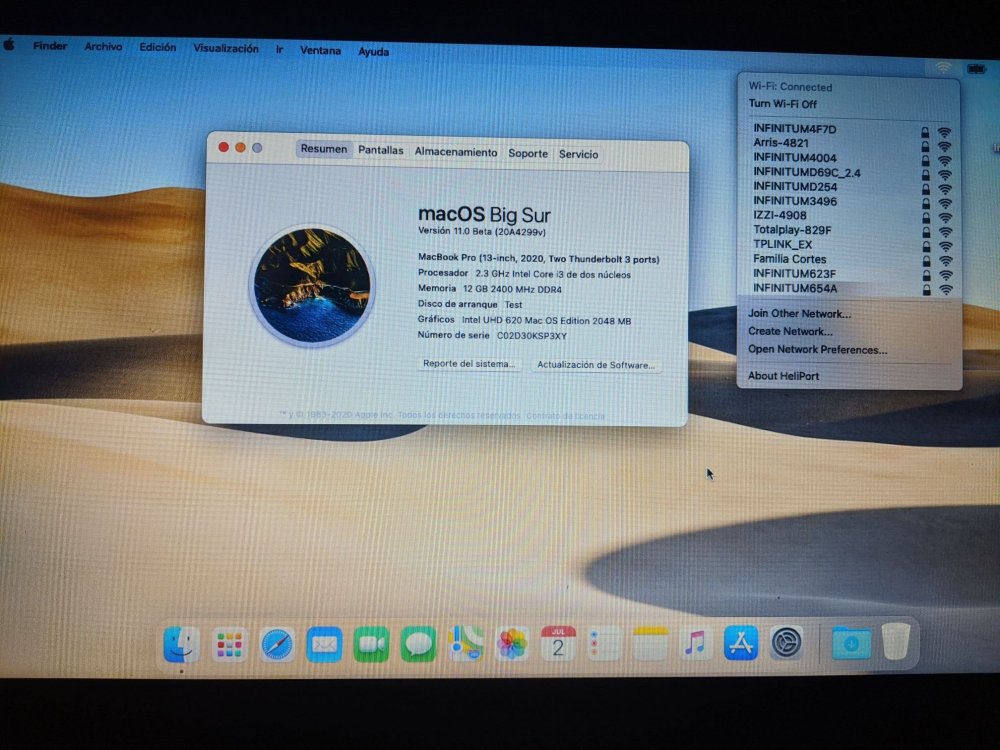Click the serial number C02D30KSP3XY
The height and width of the screenshot is (750, 1000).
(532, 336)
